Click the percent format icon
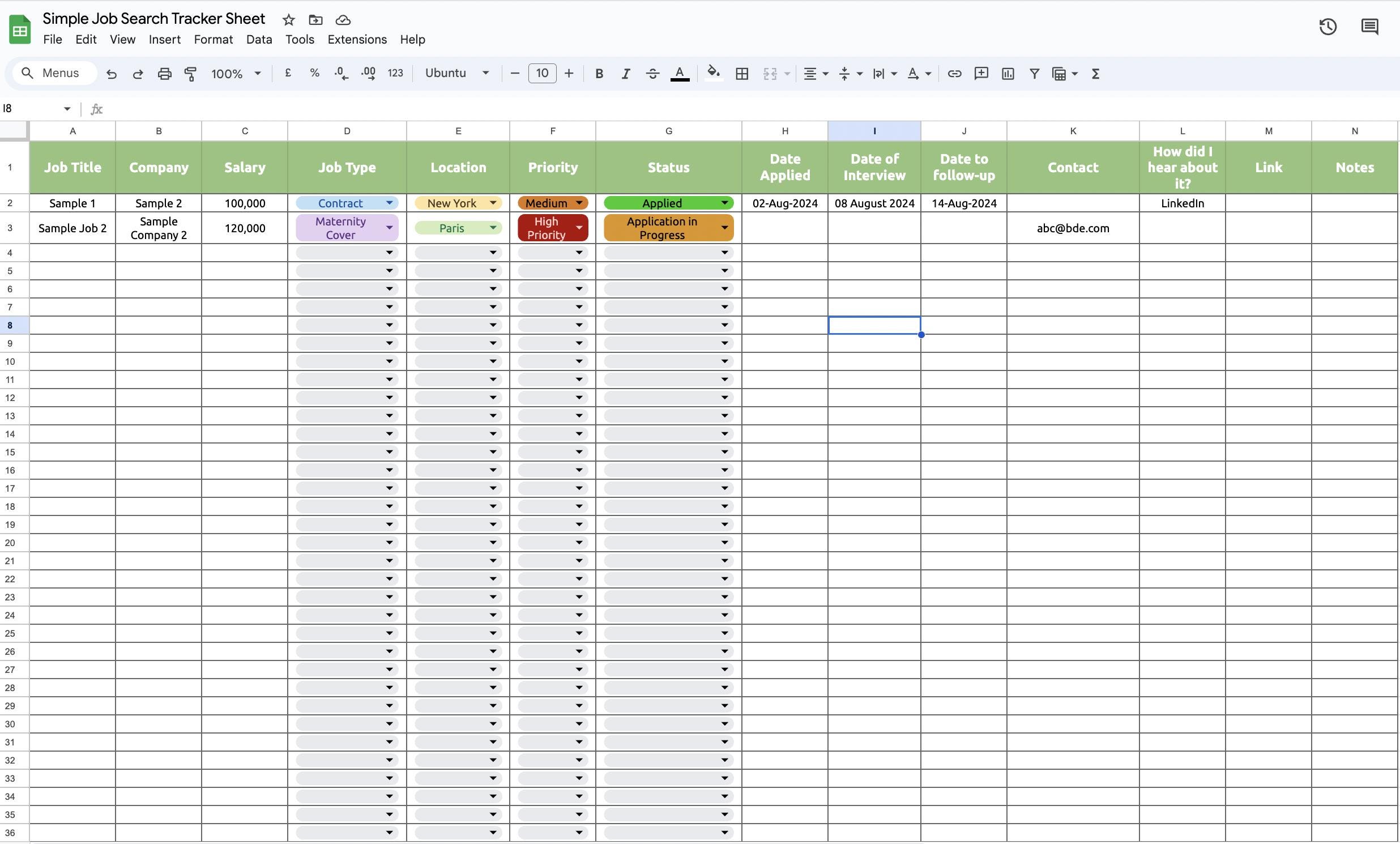The width and height of the screenshot is (1400, 844). pyautogui.click(x=314, y=73)
